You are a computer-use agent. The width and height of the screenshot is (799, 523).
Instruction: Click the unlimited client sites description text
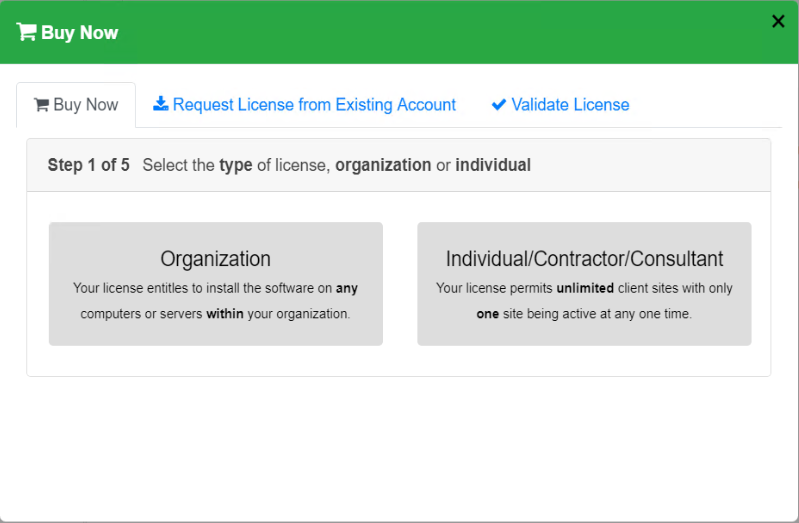584,301
